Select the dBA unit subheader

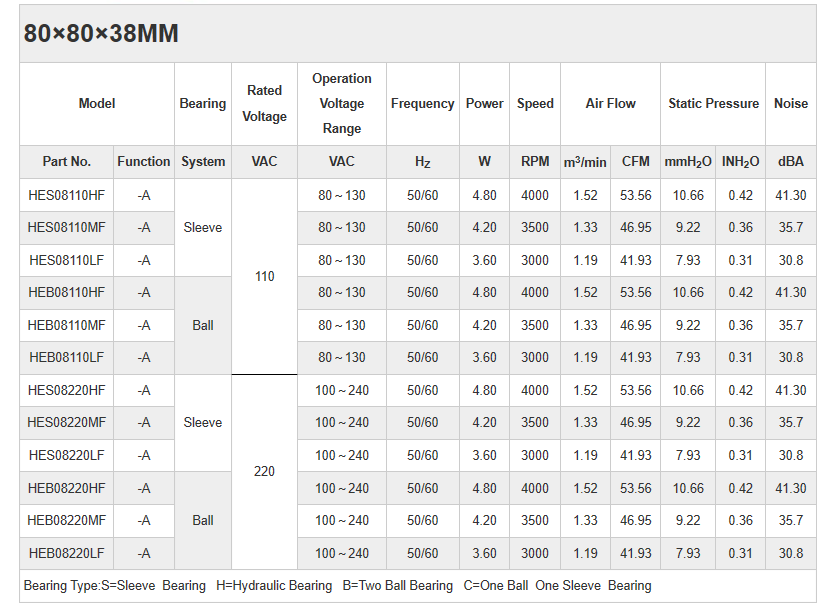pos(790,161)
